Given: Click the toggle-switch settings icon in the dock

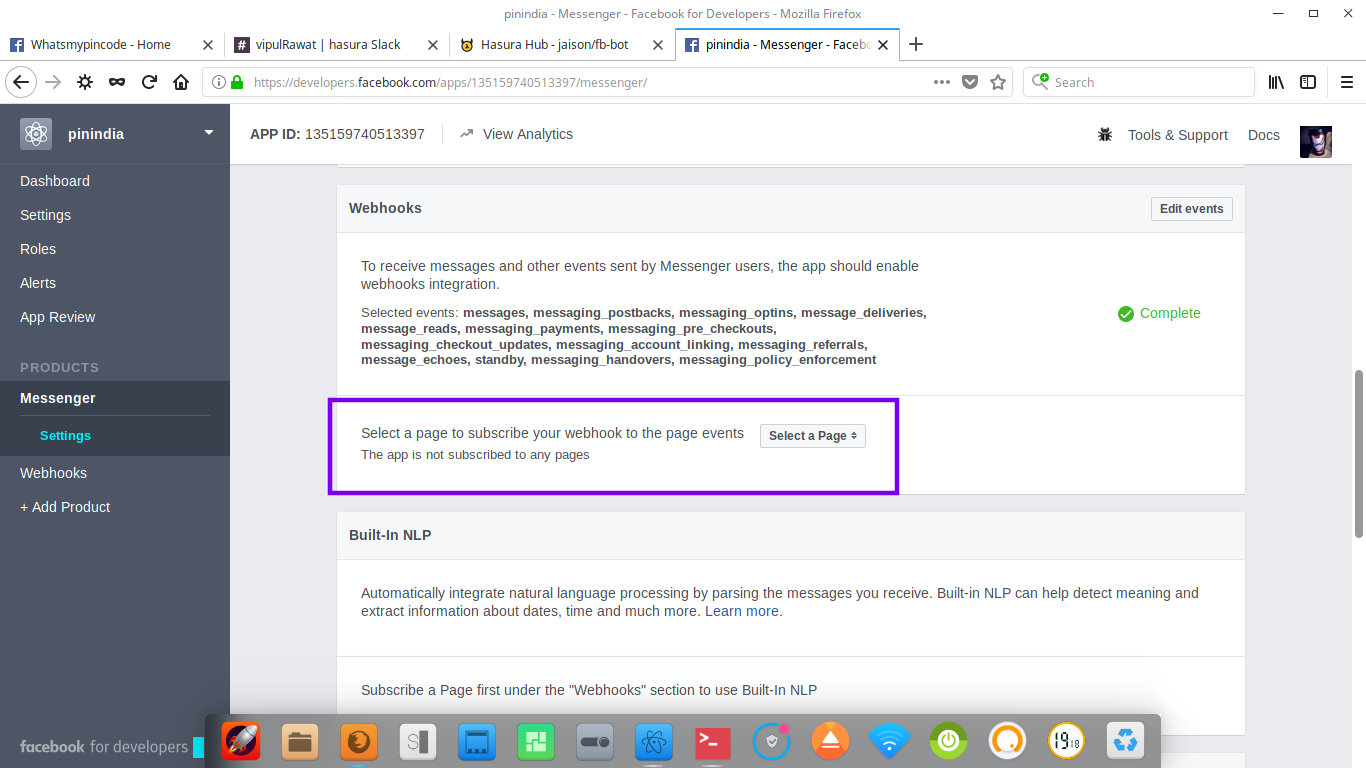Looking at the screenshot, I should tap(595, 742).
